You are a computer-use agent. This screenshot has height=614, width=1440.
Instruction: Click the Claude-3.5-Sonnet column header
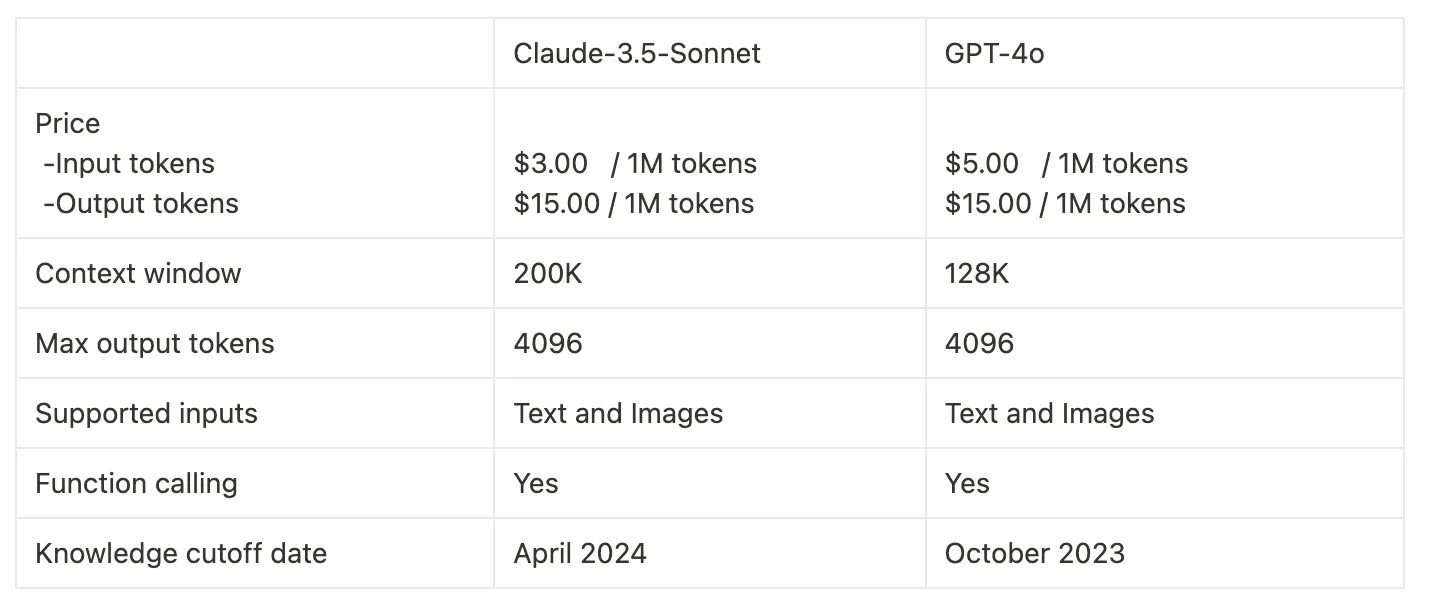637,53
